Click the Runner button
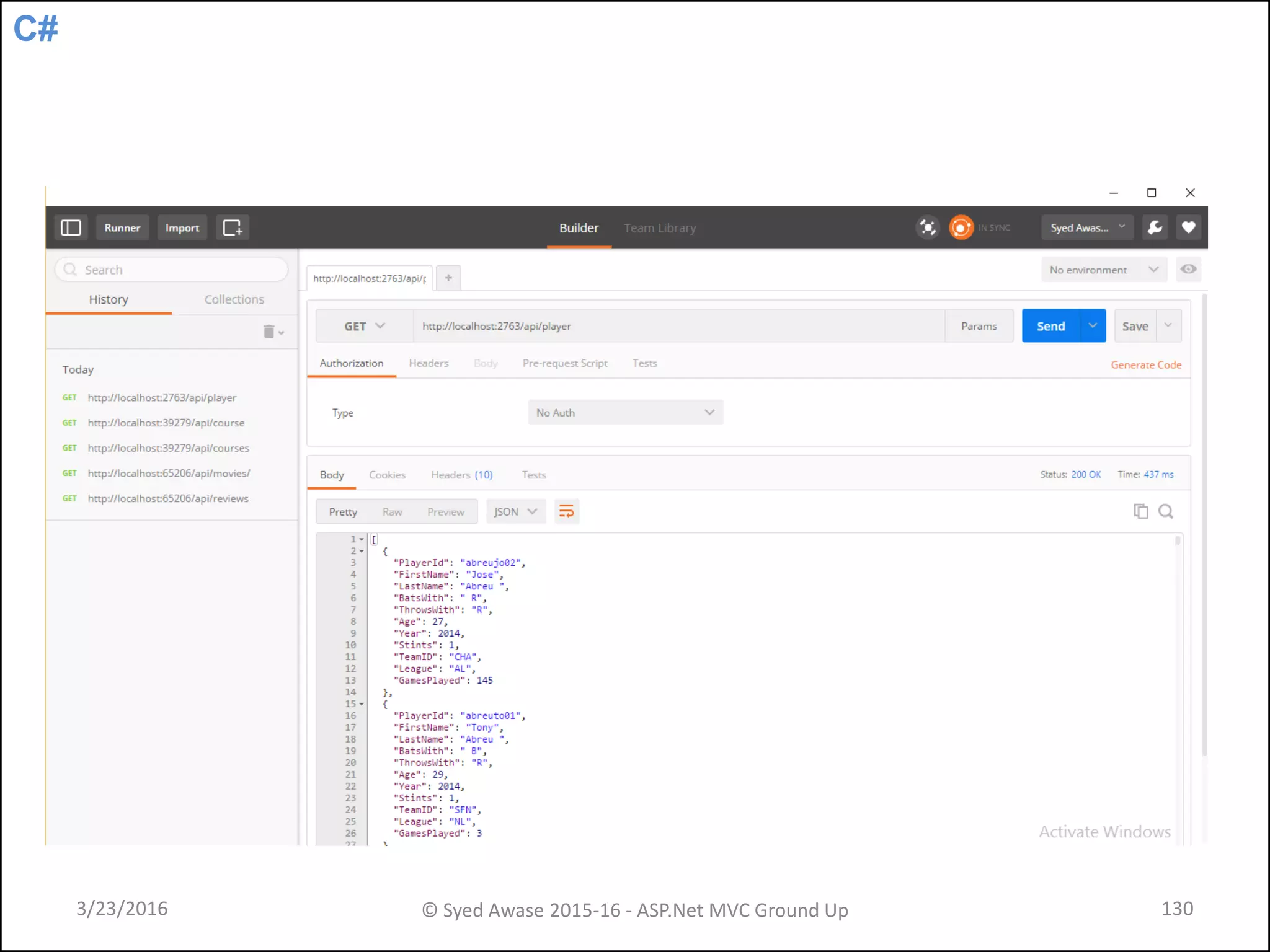The width and height of the screenshot is (1270, 952). 122,227
